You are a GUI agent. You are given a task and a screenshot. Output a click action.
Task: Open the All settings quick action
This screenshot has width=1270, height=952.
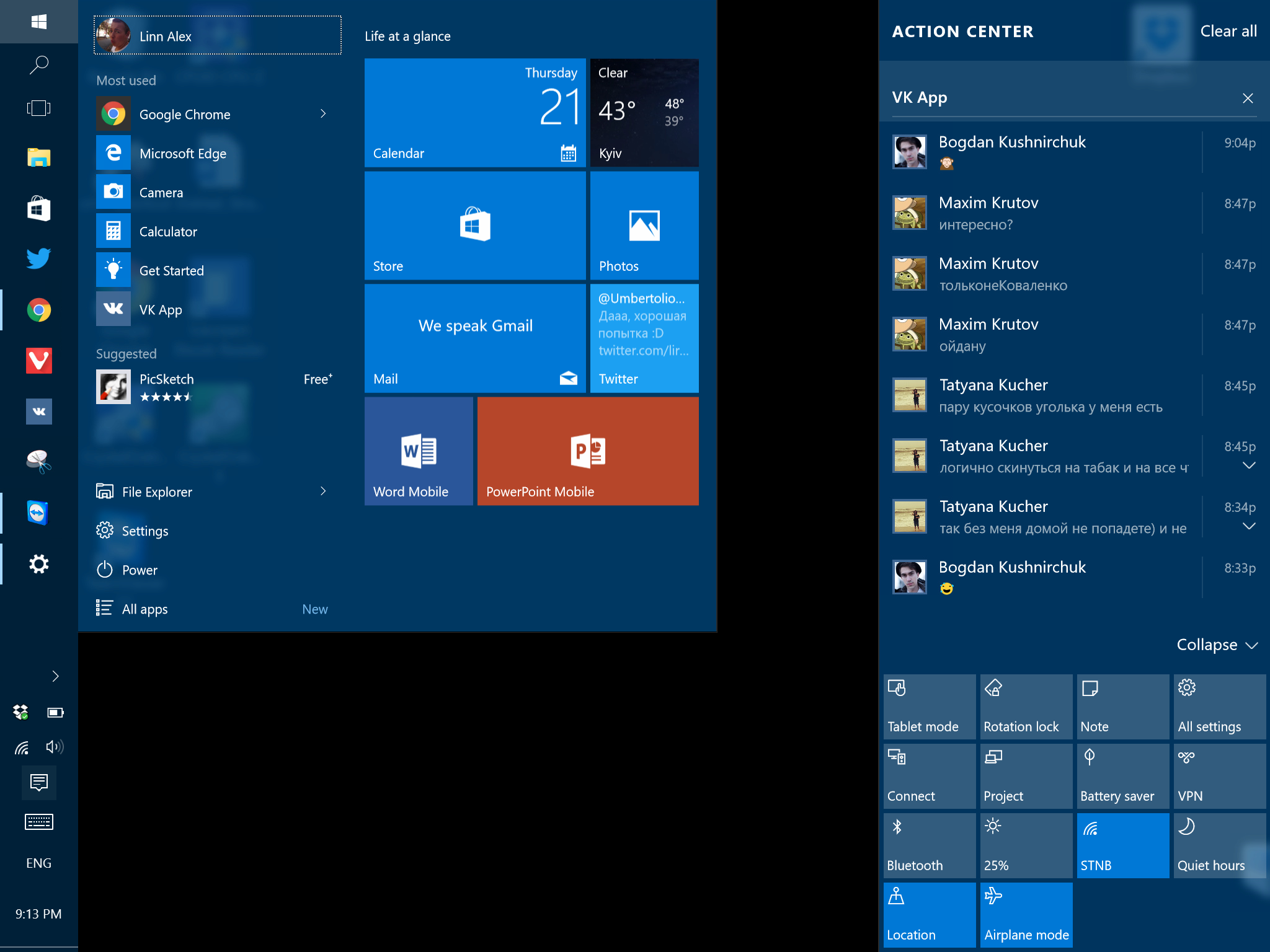coord(1220,707)
